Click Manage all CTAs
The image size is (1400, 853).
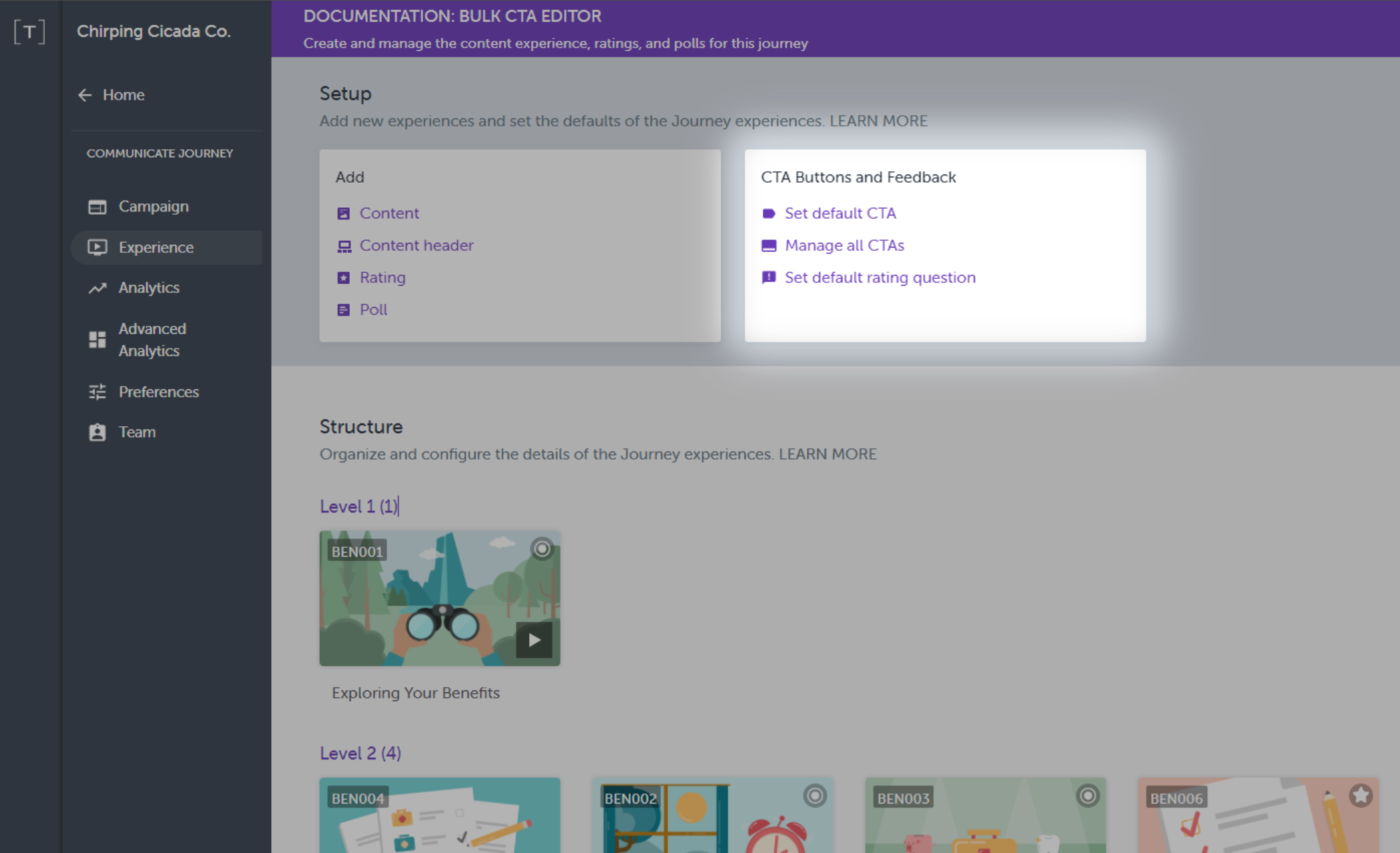[845, 245]
